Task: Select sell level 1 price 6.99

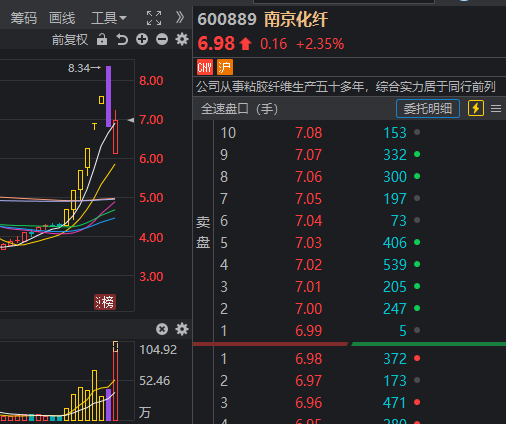Action: coord(309,331)
